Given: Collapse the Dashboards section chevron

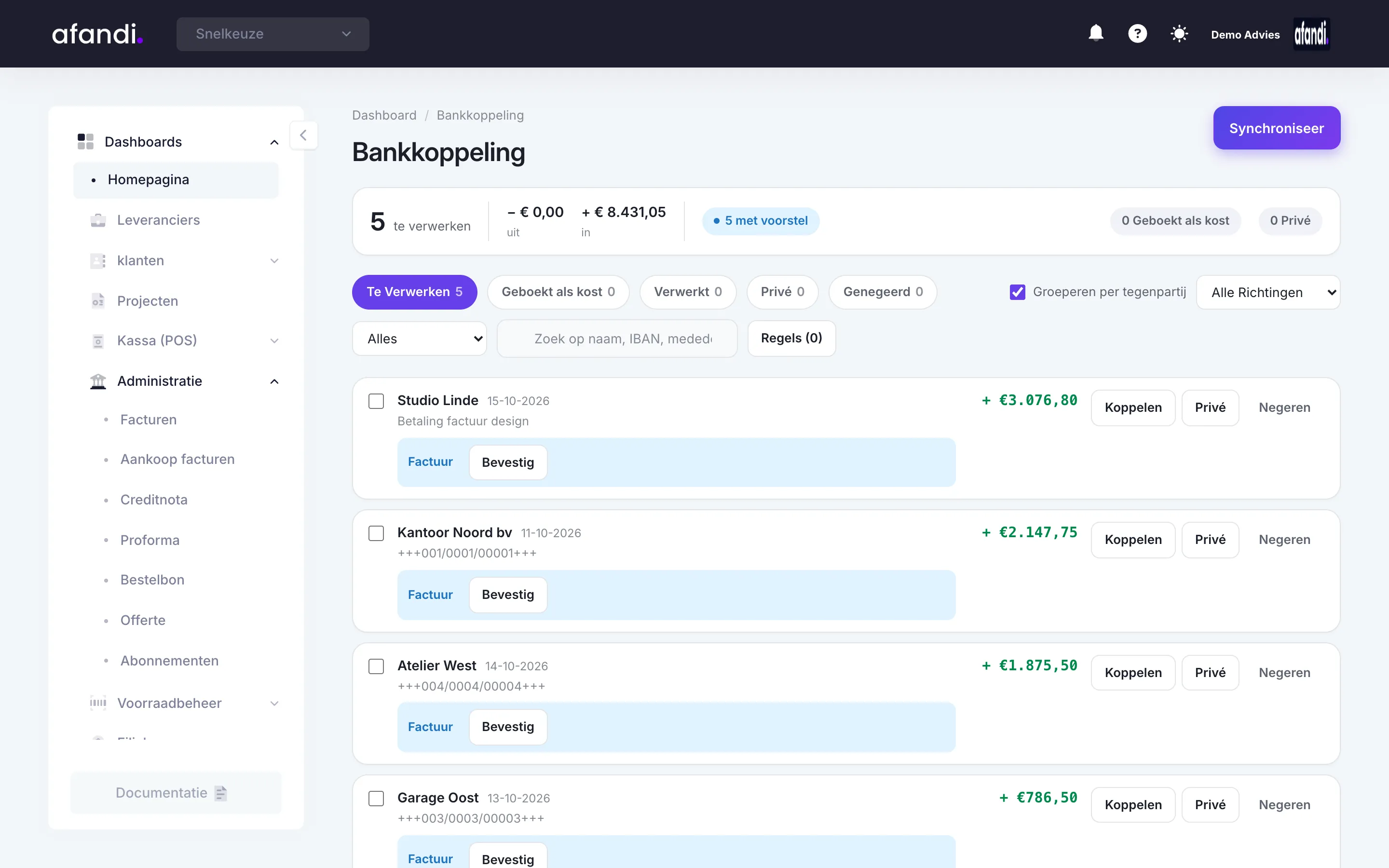Looking at the screenshot, I should [274, 142].
